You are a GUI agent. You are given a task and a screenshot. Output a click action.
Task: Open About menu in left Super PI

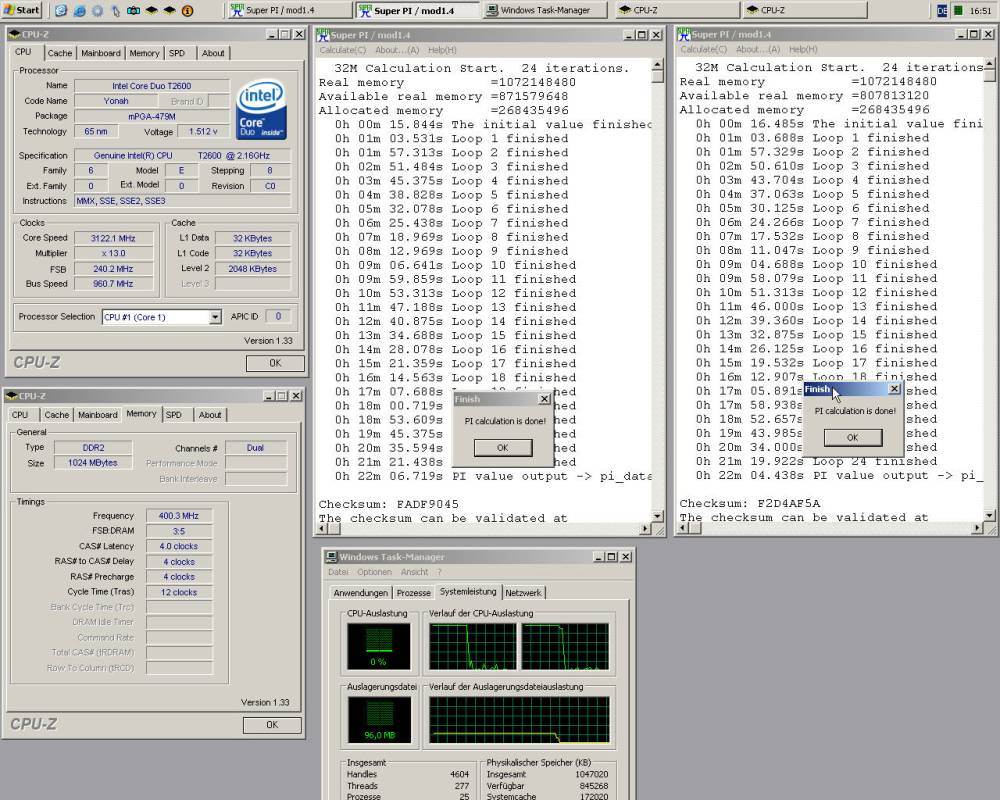tap(397, 50)
